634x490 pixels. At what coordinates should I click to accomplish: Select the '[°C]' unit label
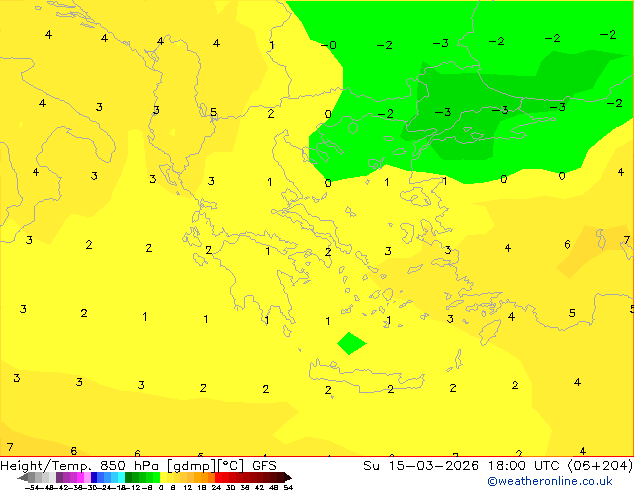(231, 466)
